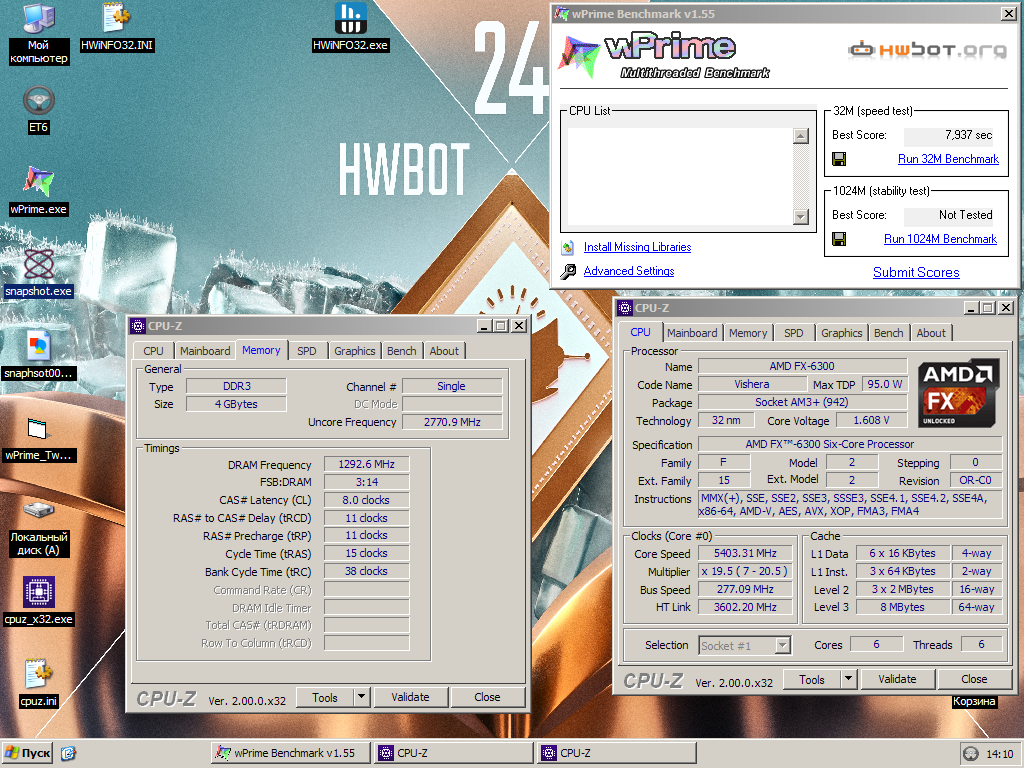
Task: Click the AMD FX processor logo
Action: click(x=958, y=393)
